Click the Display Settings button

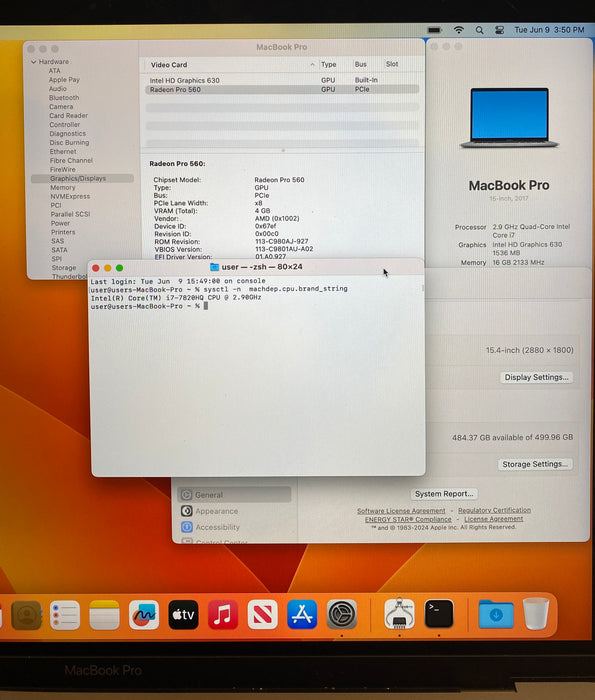[x=536, y=377]
